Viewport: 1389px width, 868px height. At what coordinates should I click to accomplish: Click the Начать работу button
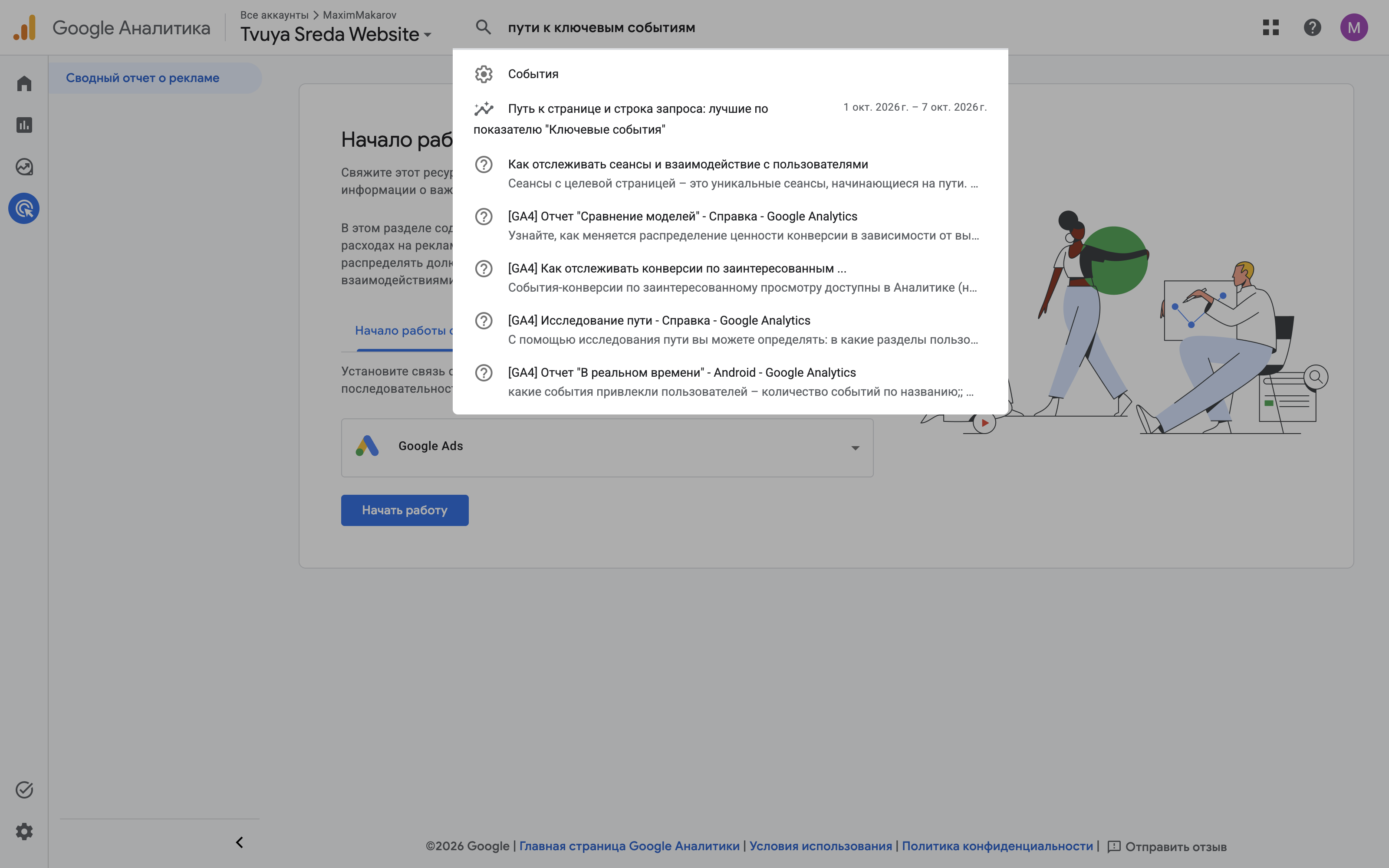tap(405, 510)
